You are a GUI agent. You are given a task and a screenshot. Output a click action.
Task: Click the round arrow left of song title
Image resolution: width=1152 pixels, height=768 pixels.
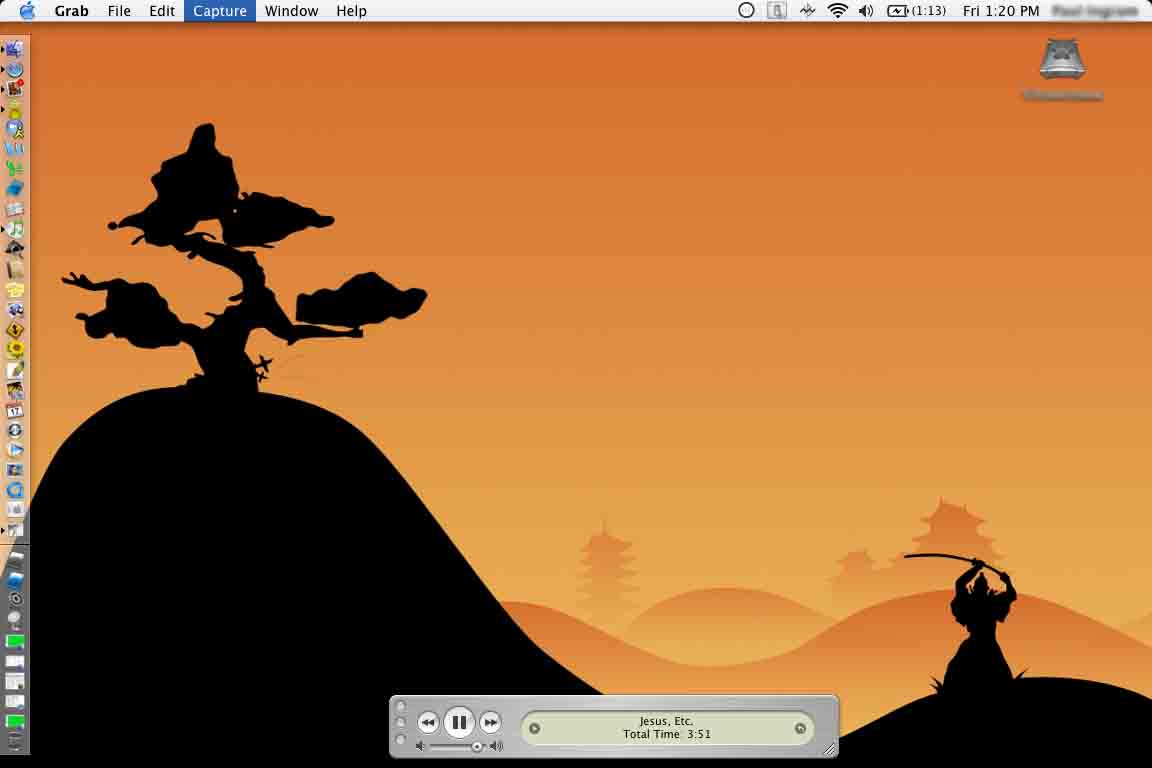pyautogui.click(x=534, y=728)
